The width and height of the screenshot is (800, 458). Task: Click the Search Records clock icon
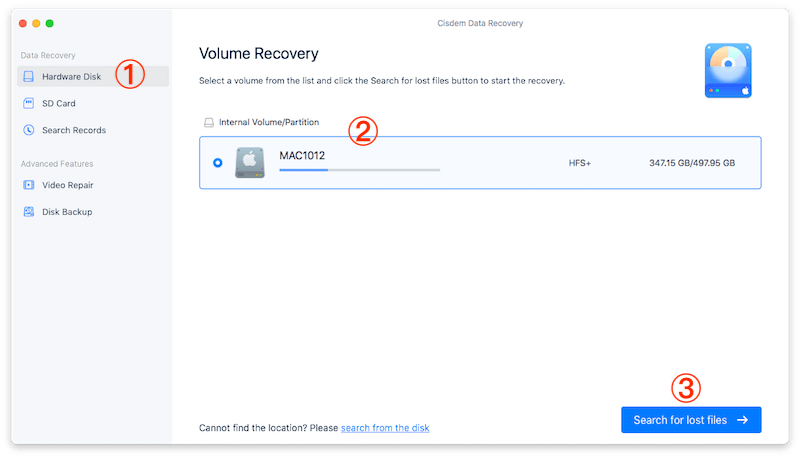(29, 130)
